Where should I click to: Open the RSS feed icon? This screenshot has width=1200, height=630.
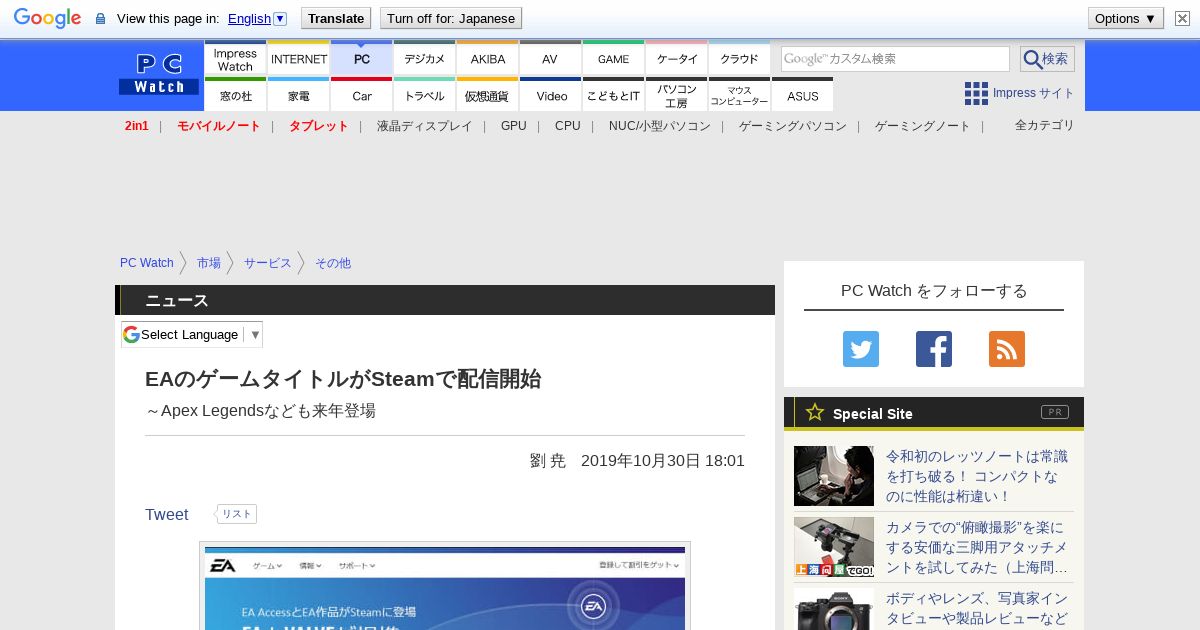pyautogui.click(x=1007, y=349)
